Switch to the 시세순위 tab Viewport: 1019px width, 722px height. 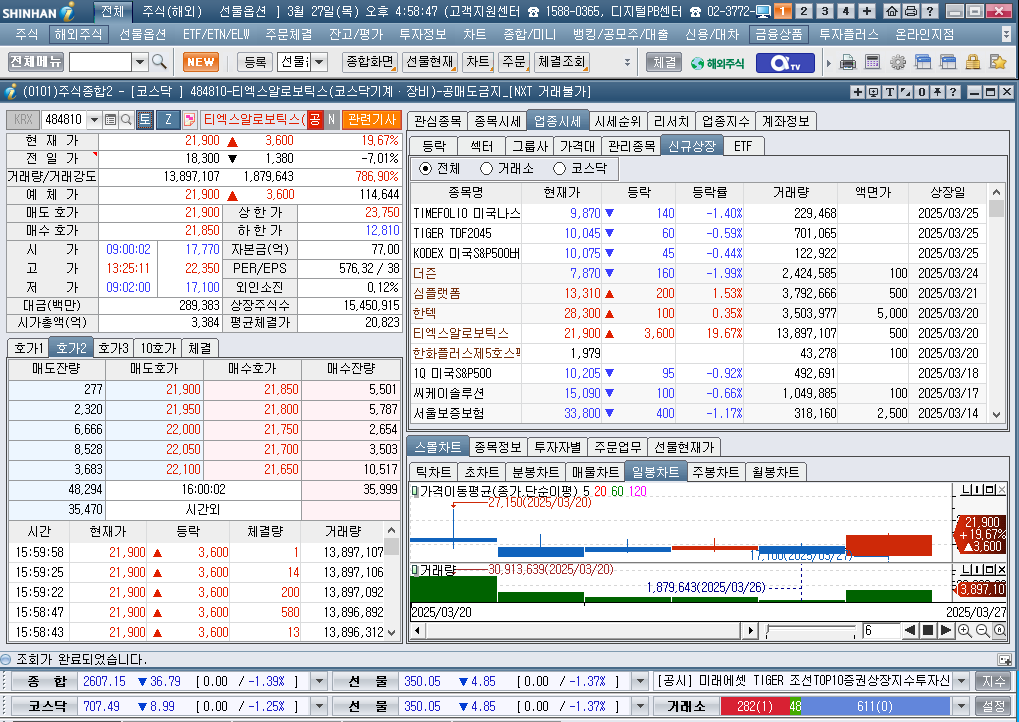(x=617, y=122)
